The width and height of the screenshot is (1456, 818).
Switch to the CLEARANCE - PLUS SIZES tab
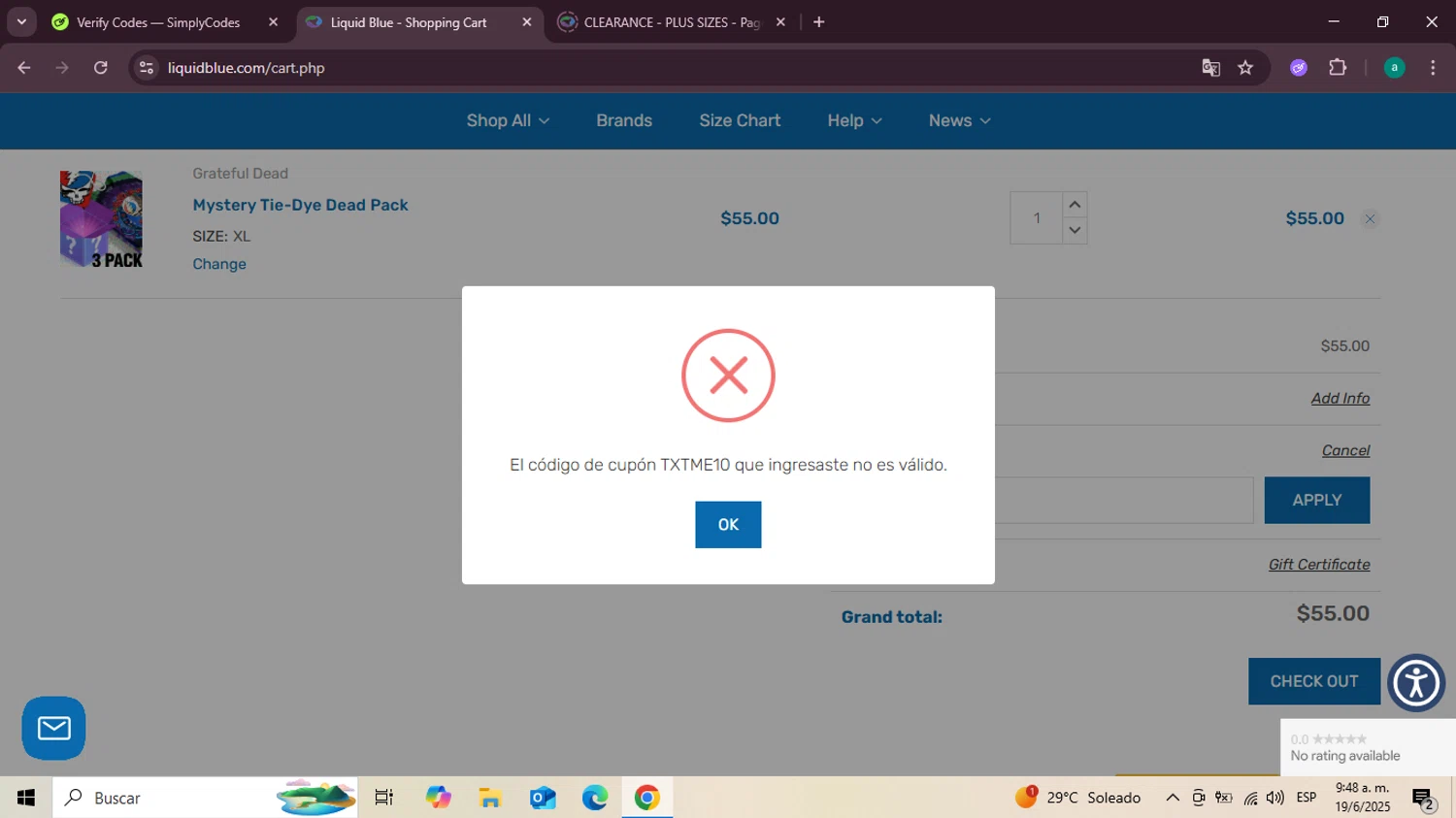672,22
